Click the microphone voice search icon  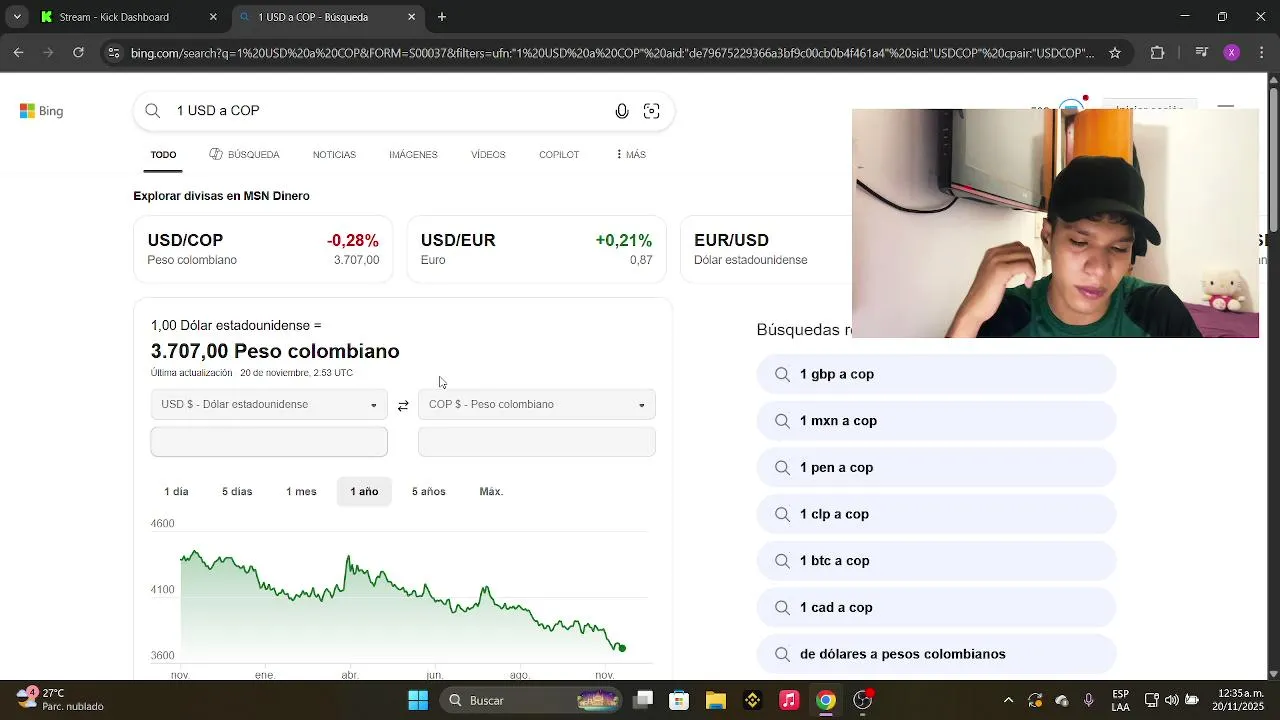point(622,111)
